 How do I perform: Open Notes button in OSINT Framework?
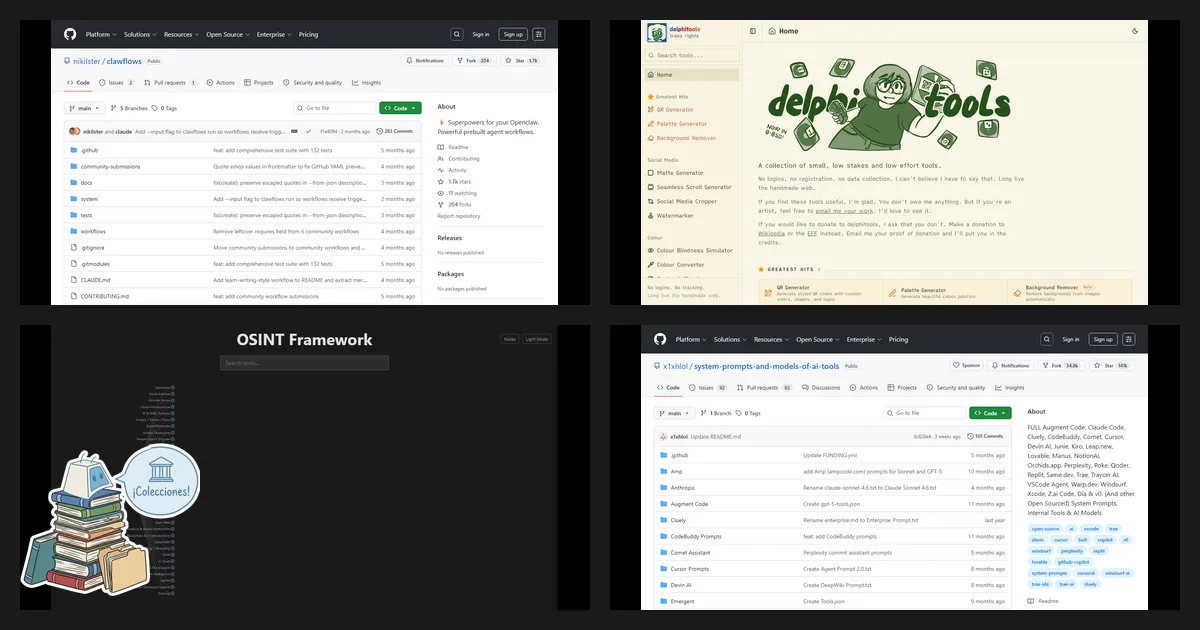510,339
